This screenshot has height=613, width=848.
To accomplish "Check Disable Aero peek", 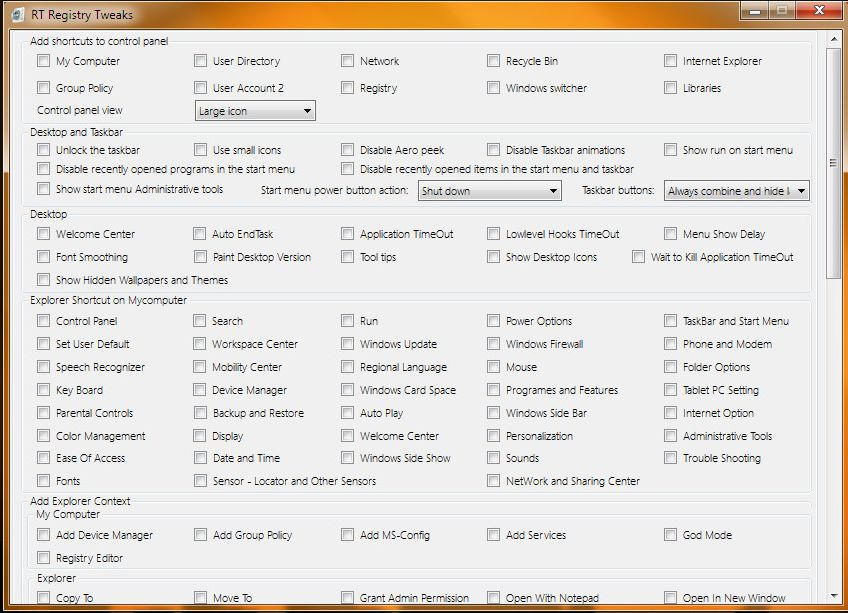I will point(347,149).
